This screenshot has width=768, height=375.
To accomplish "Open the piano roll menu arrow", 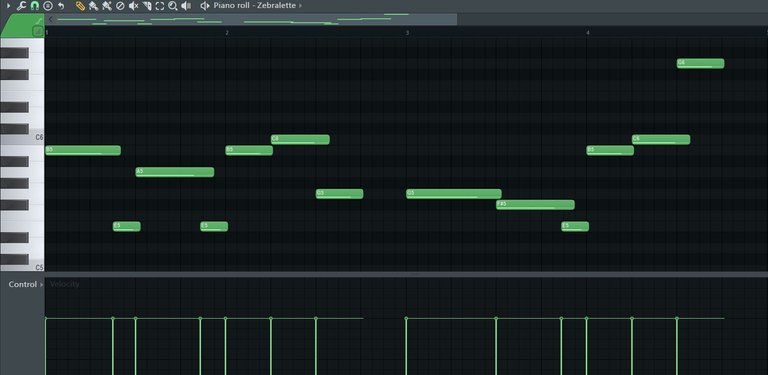I will click(x=8, y=5).
